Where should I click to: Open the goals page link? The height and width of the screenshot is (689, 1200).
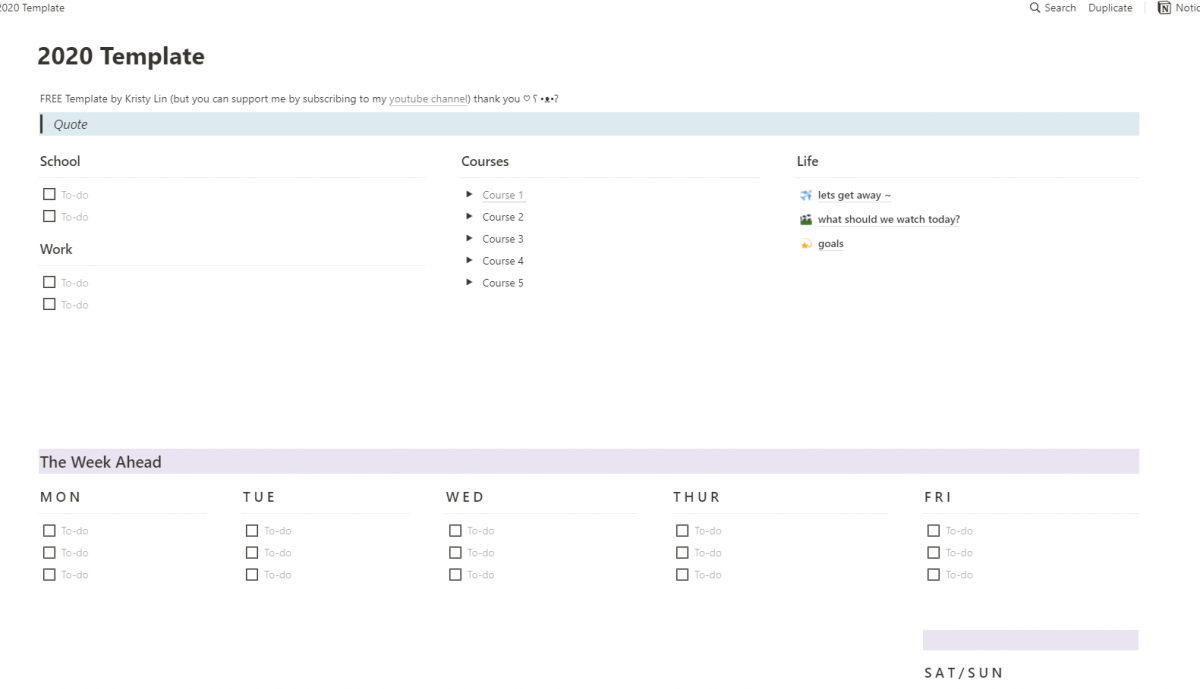tap(831, 244)
